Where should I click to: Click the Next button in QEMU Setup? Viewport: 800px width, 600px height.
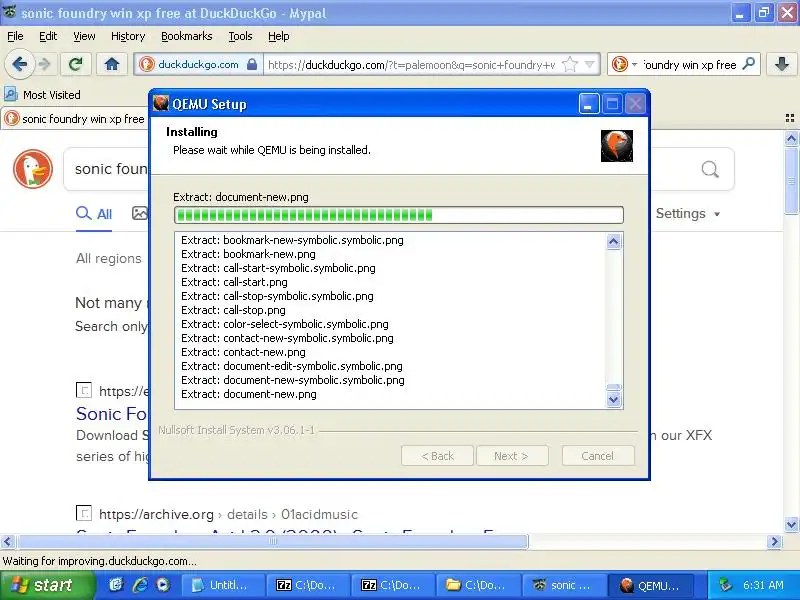pyautogui.click(x=512, y=456)
